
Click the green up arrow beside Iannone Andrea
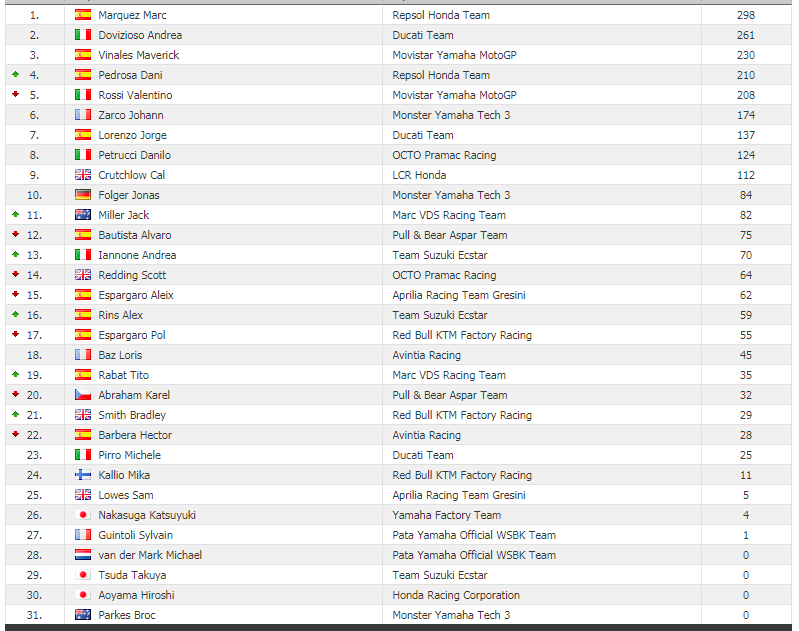click(16, 254)
